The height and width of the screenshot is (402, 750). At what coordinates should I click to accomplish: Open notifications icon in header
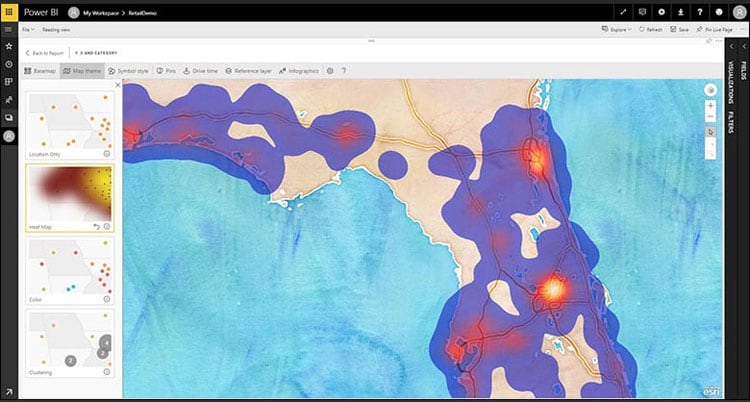pos(642,12)
